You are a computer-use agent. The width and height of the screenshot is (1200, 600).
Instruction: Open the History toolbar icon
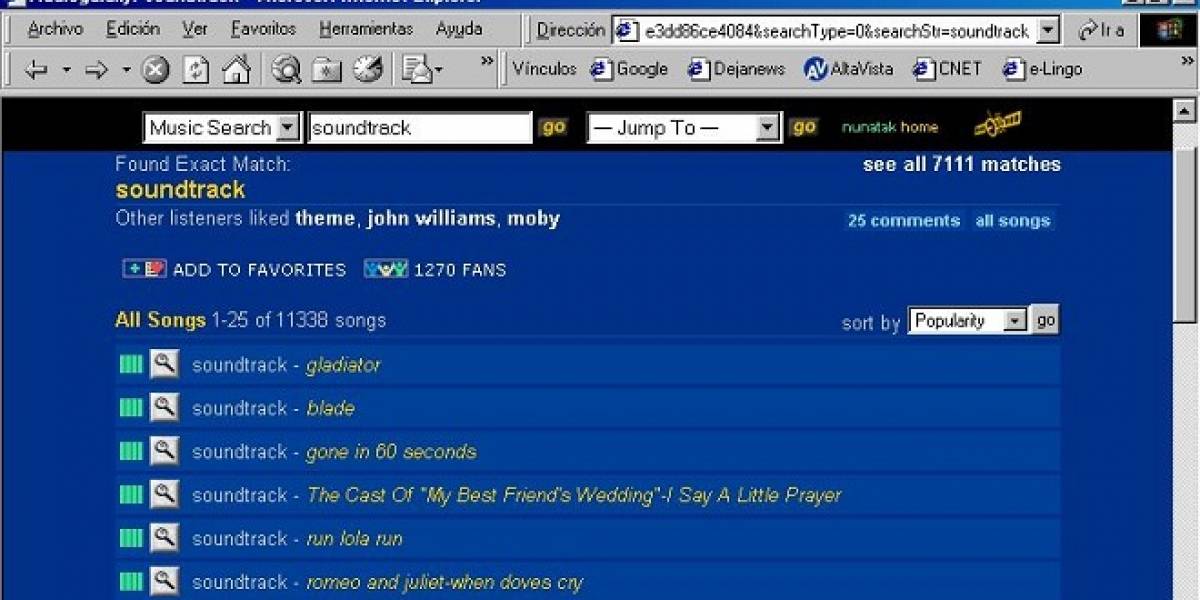tap(368, 69)
